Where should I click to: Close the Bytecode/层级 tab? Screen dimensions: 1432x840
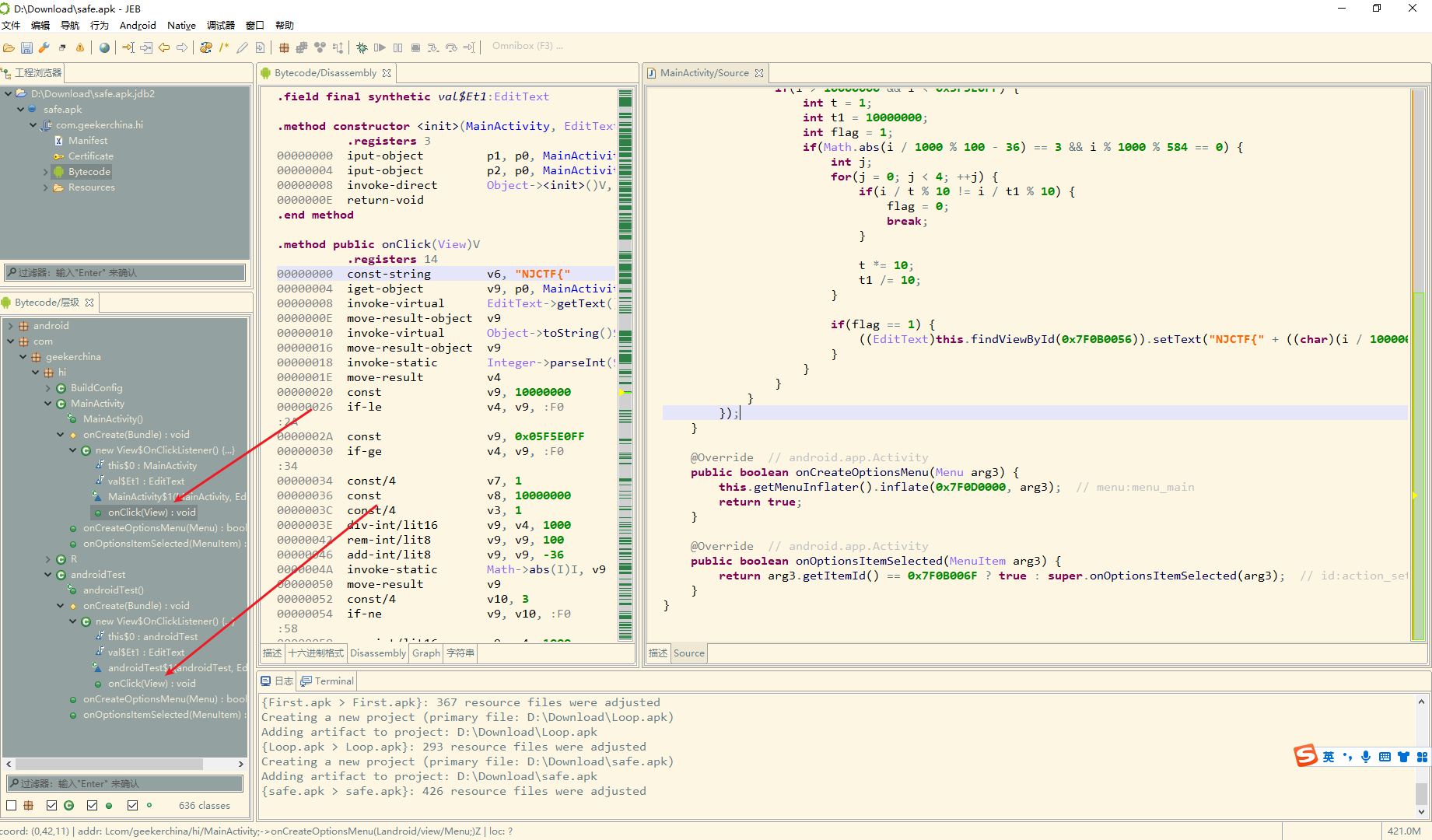(89, 302)
